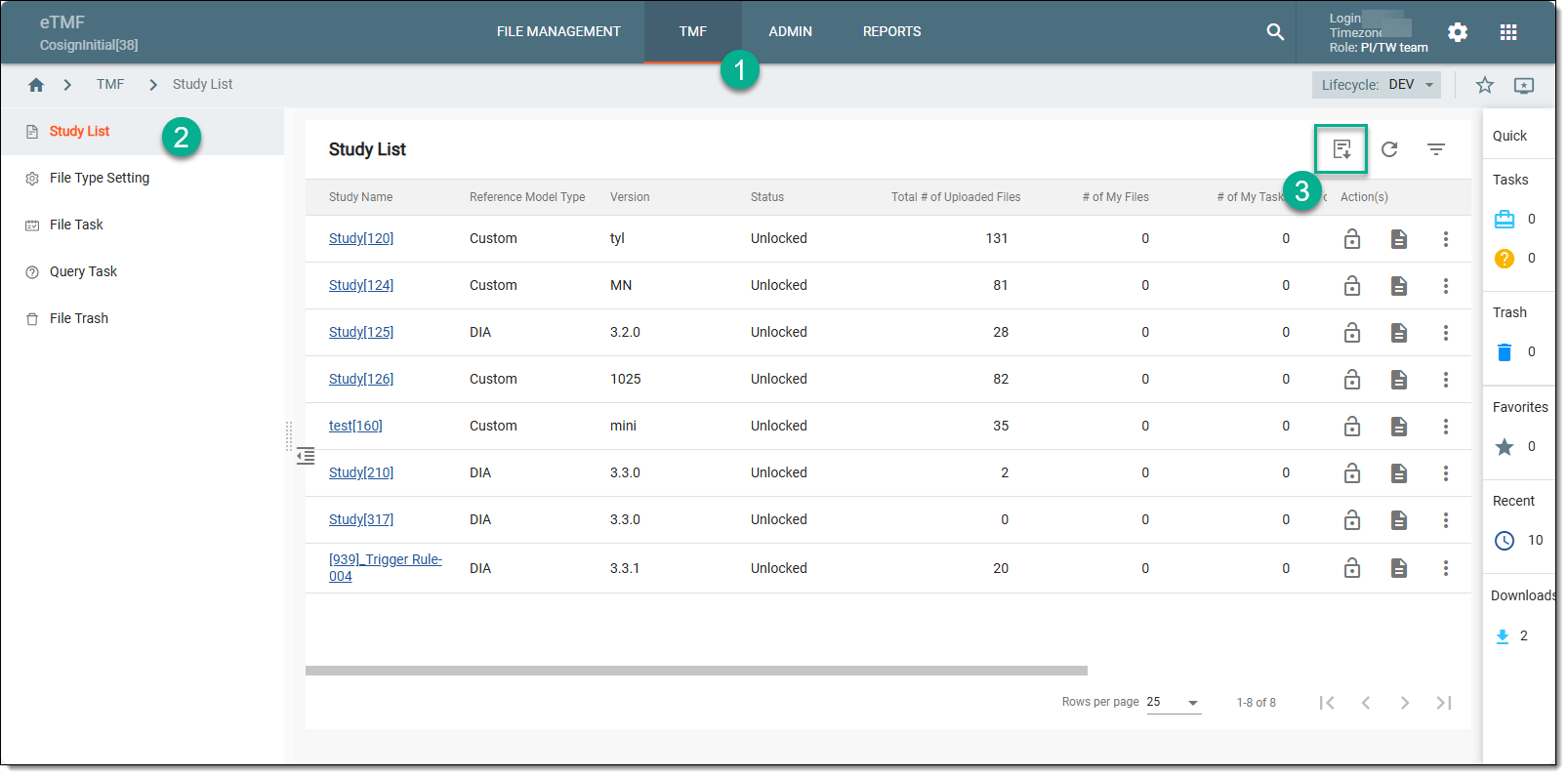Open document icon for Study[120]
The height and width of the screenshot is (777, 1568).
(x=1399, y=239)
